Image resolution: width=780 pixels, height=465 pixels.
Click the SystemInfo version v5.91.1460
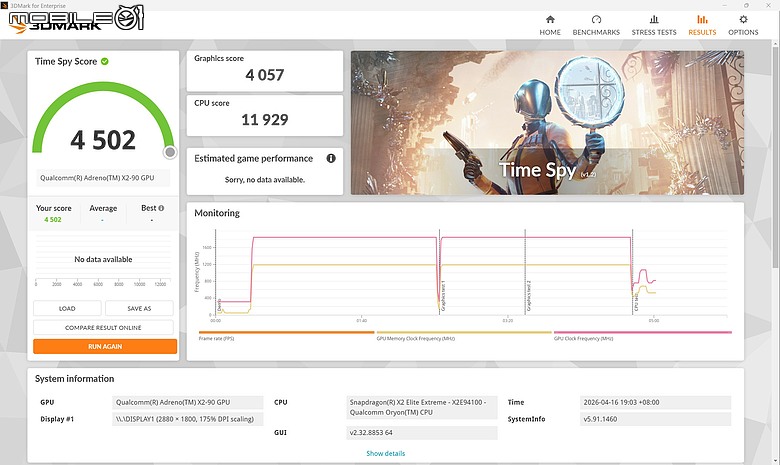click(656, 419)
